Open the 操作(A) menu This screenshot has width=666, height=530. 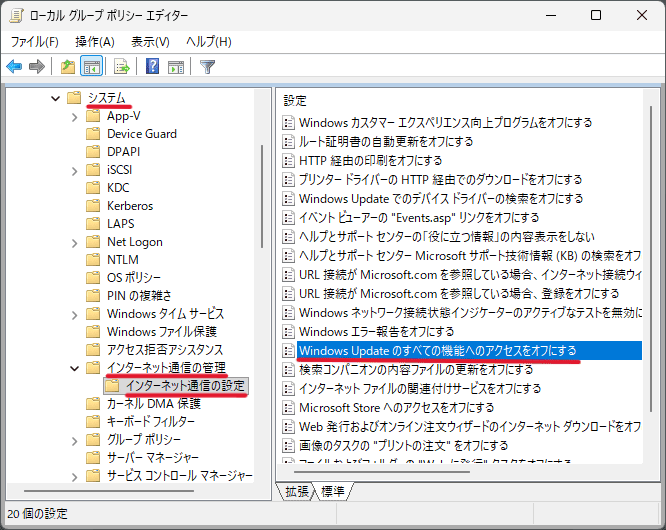[x=95, y=42]
